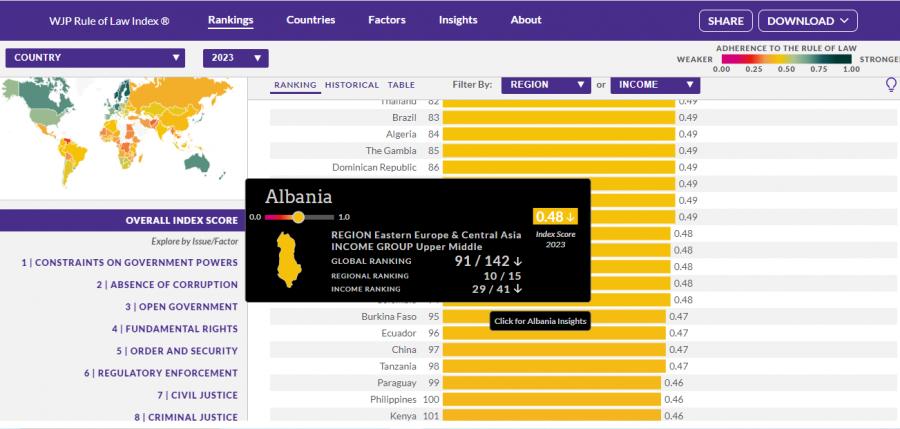Open the Factors nav item
Screen dimensions: 900x429
tap(387, 20)
